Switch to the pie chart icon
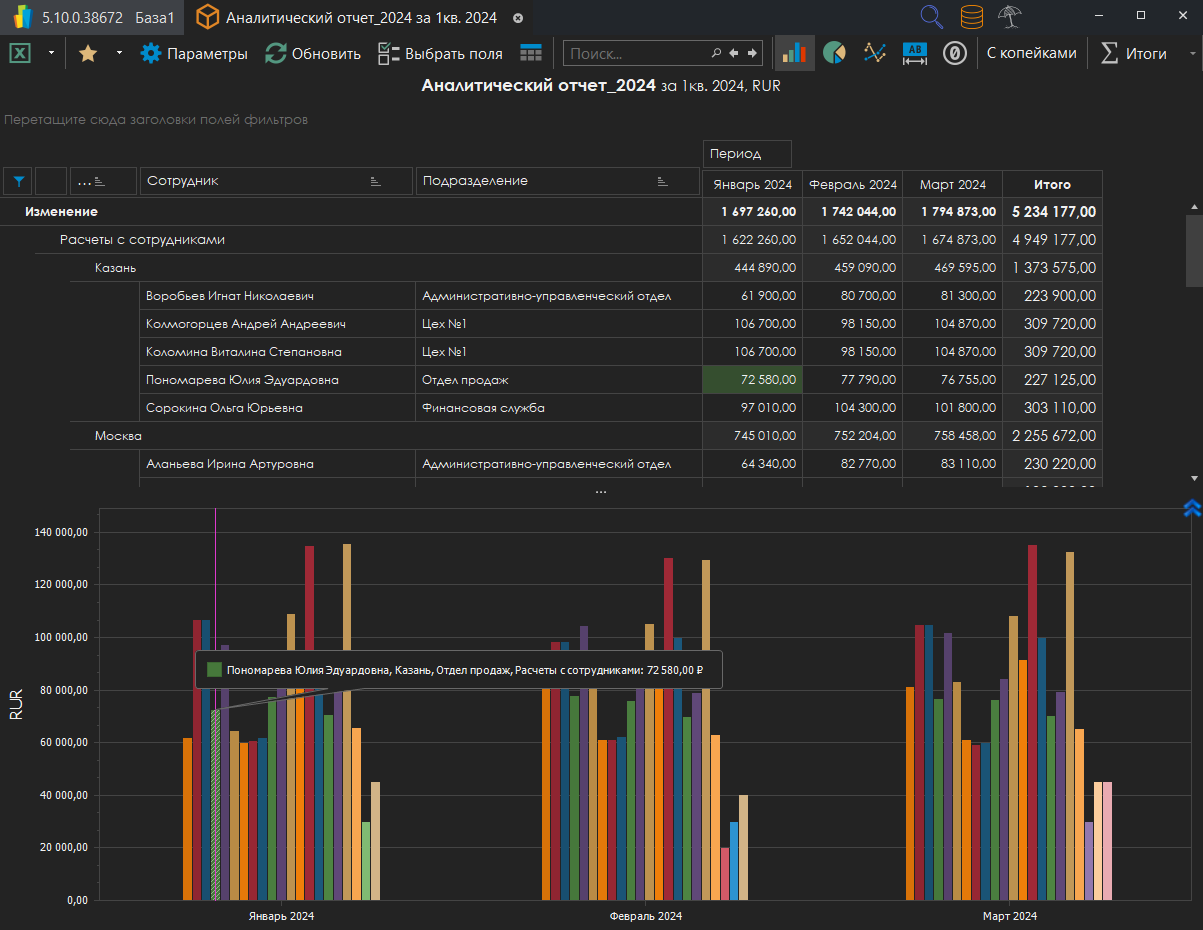This screenshot has height=930, width=1203. point(834,54)
